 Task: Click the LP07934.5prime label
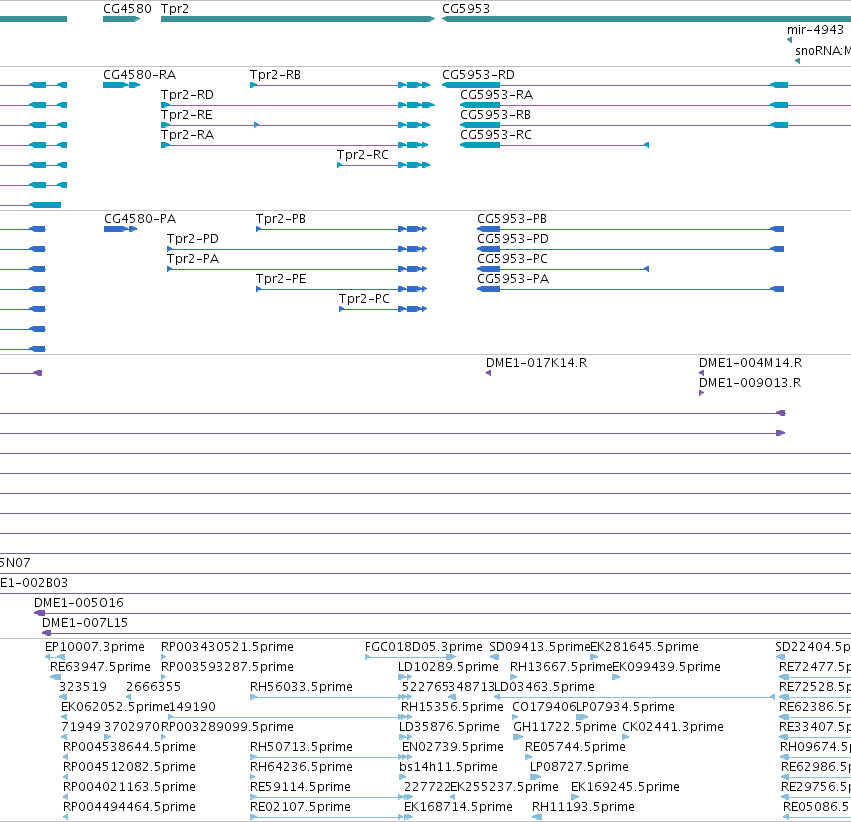point(625,707)
